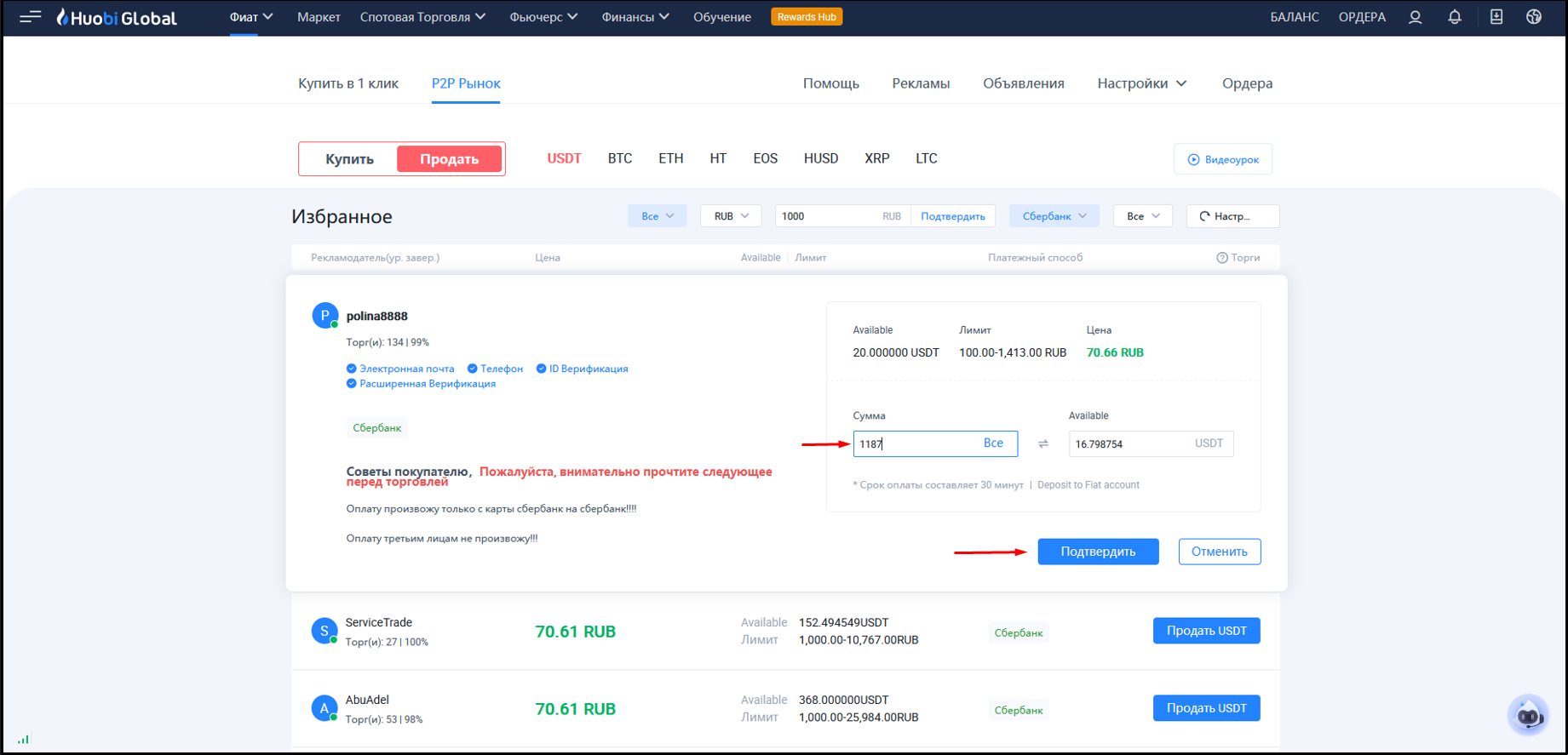
Task: Select the ETH coin tab
Action: 671,158
